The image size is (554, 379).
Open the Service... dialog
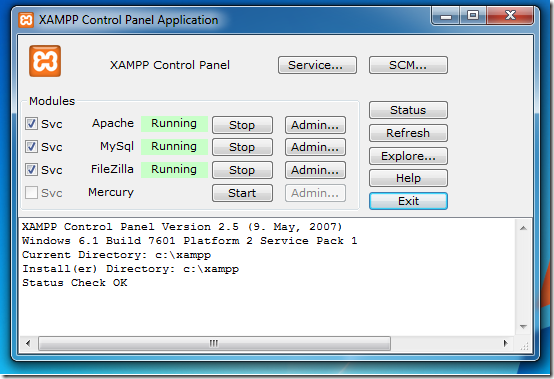(317, 65)
